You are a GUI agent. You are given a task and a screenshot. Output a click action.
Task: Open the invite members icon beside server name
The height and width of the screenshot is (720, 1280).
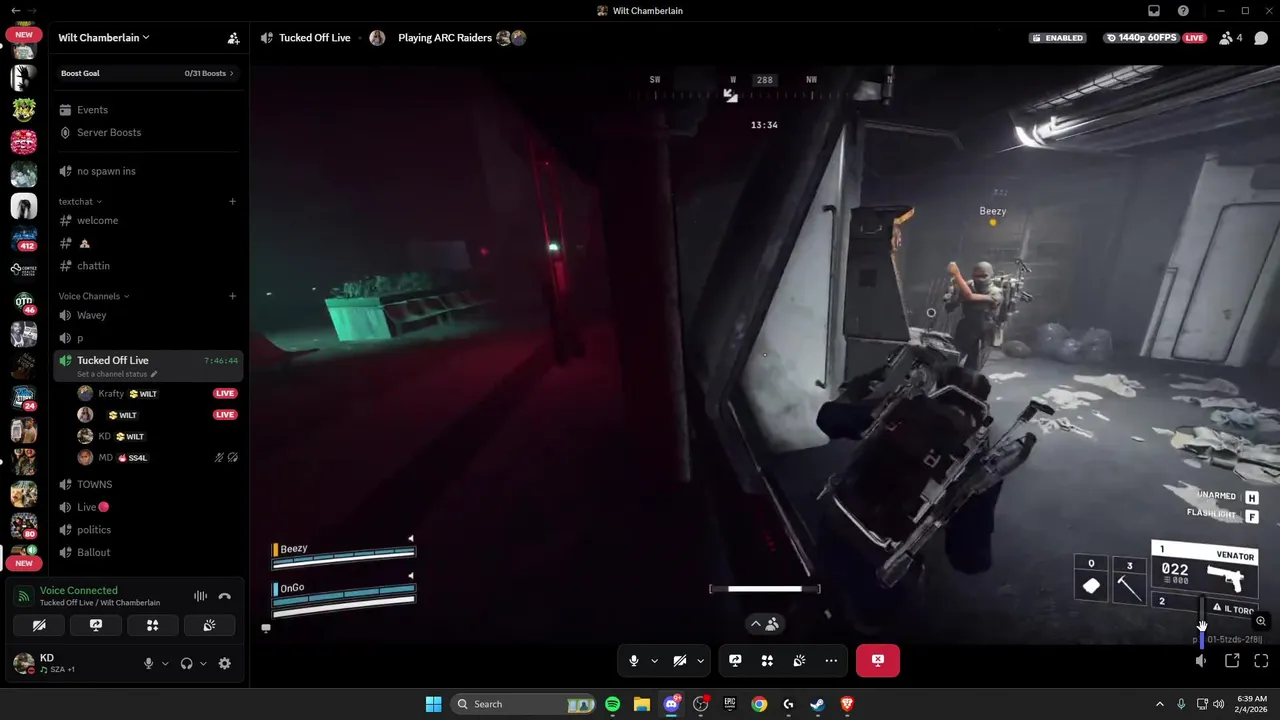click(x=233, y=38)
